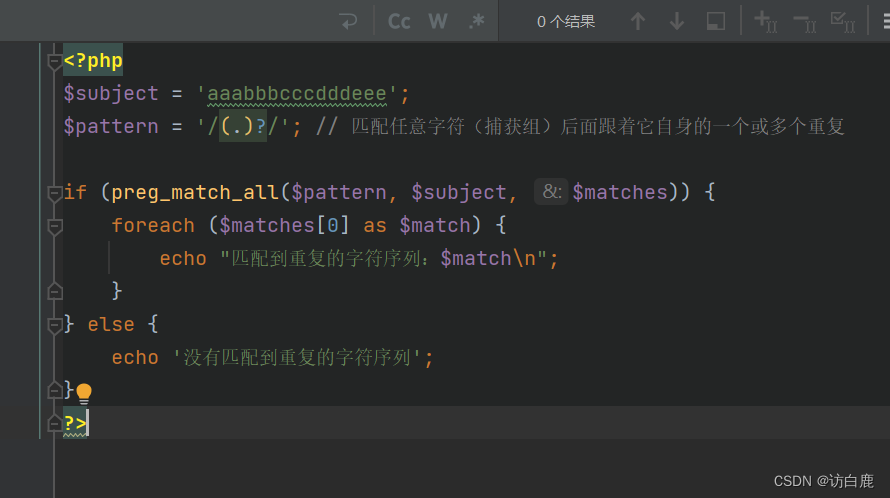Click the Chinese comment after the pattern
This screenshot has height=498, width=890.
click(580, 127)
